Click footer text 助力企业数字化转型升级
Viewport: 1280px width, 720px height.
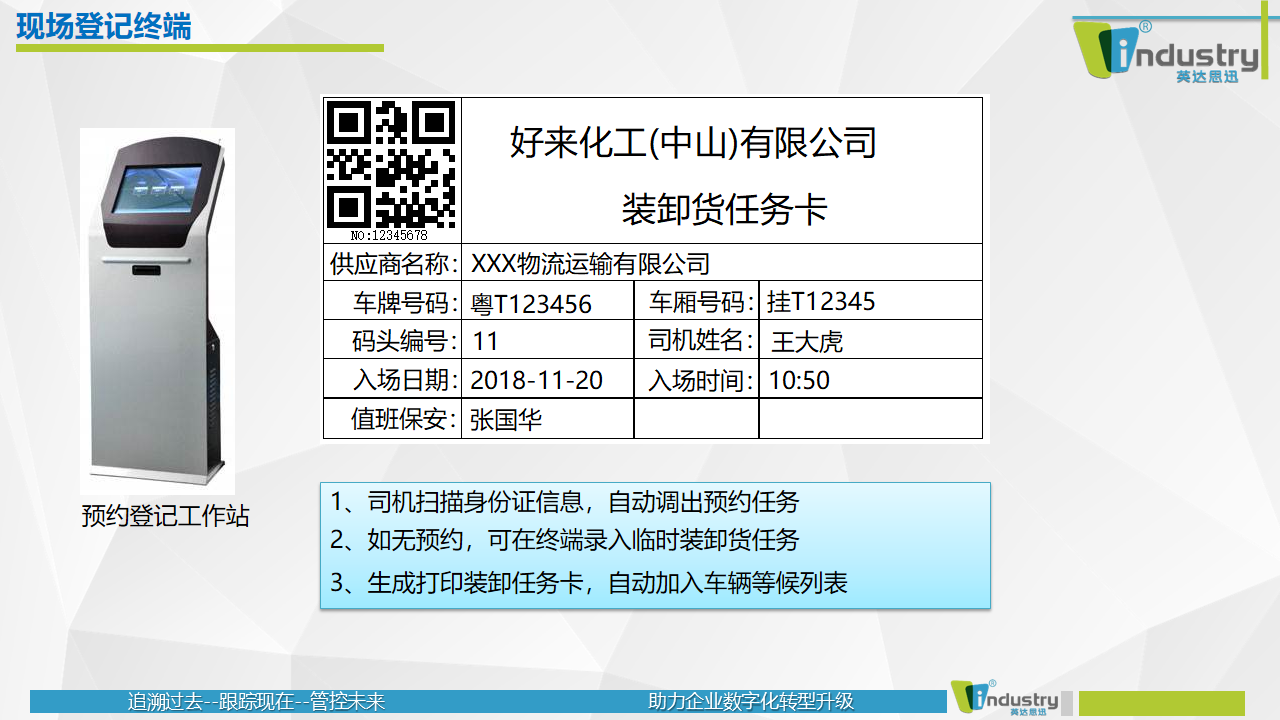click(751, 702)
